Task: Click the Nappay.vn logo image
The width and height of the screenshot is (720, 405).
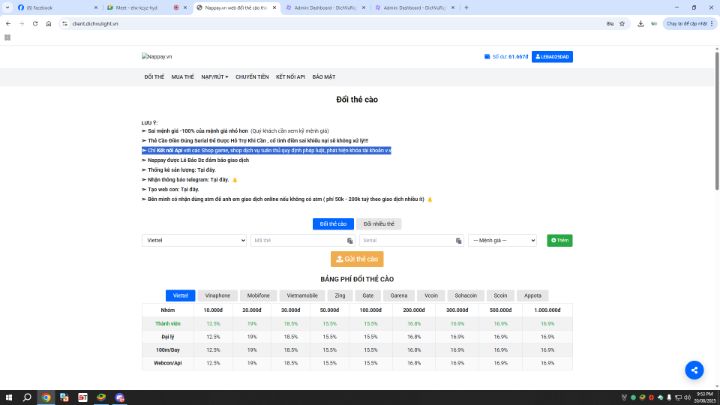Action: pos(156,57)
